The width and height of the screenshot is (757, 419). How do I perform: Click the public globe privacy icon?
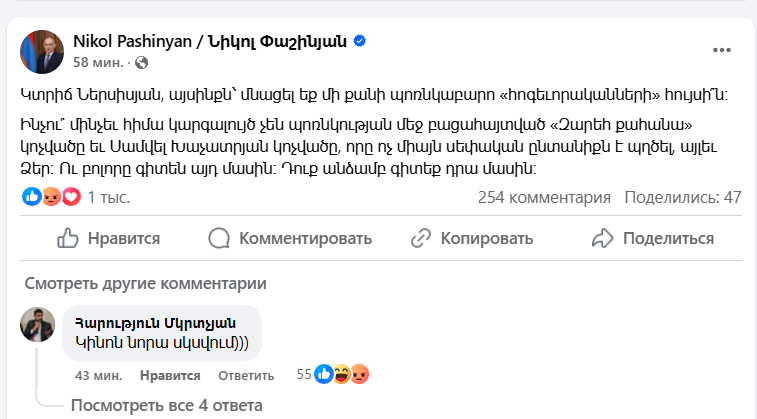coord(141,63)
